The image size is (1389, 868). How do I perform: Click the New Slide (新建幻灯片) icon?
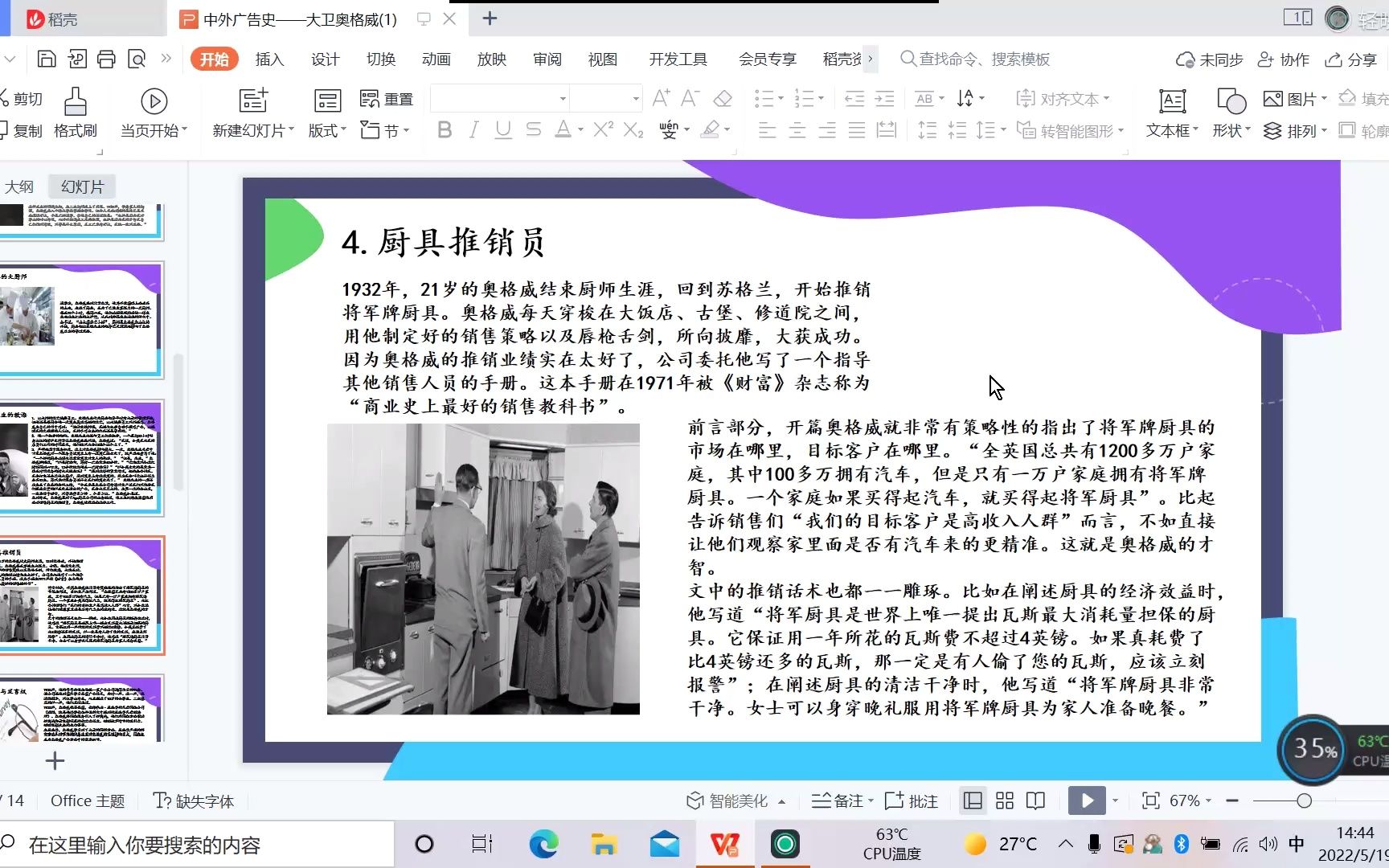click(x=253, y=100)
